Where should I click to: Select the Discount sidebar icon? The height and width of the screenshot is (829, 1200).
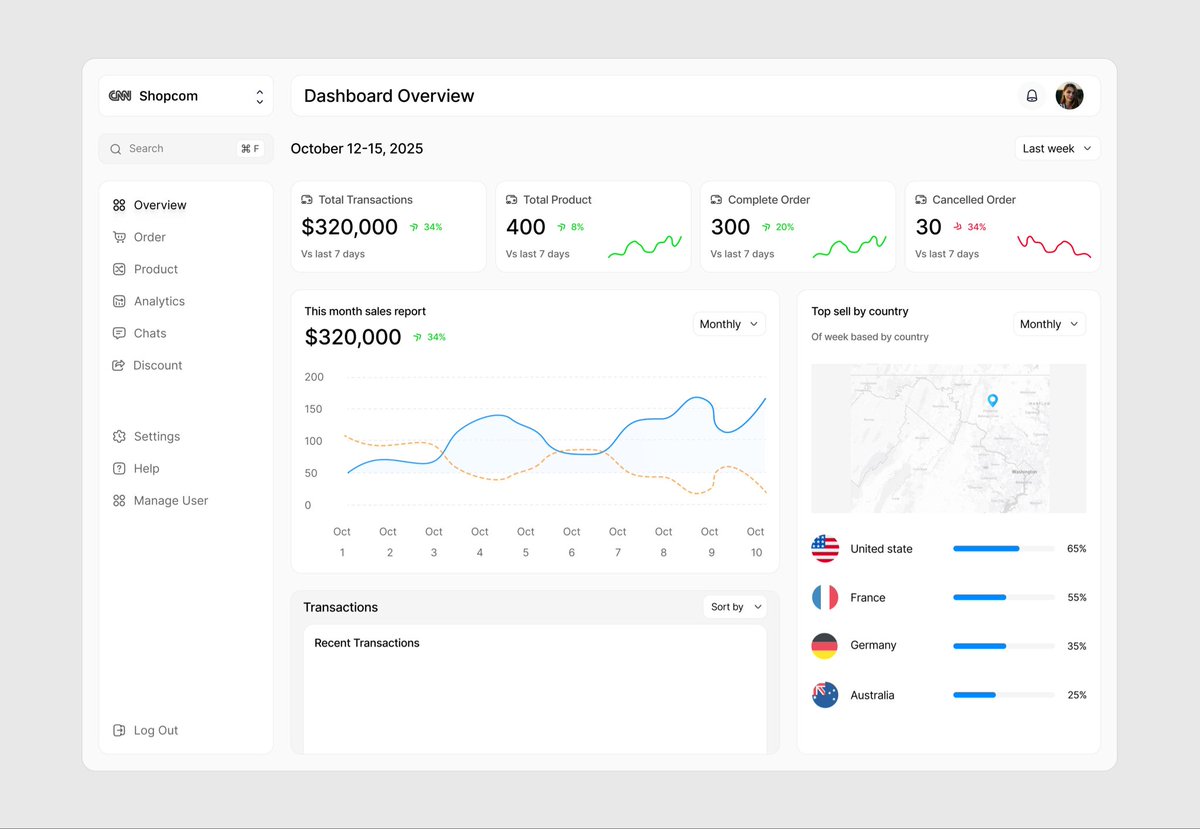[119, 365]
